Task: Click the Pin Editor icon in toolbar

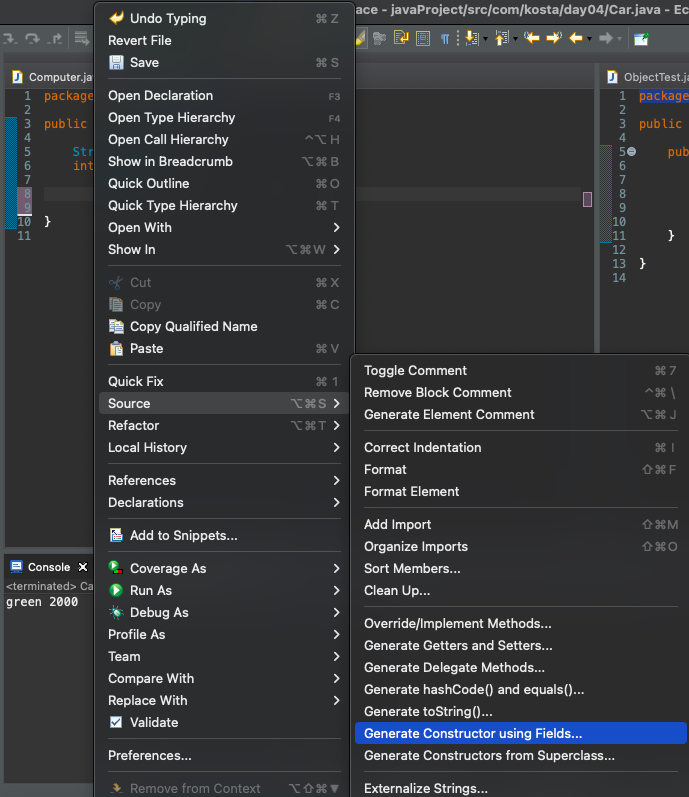Action: pyautogui.click(x=641, y=39)
